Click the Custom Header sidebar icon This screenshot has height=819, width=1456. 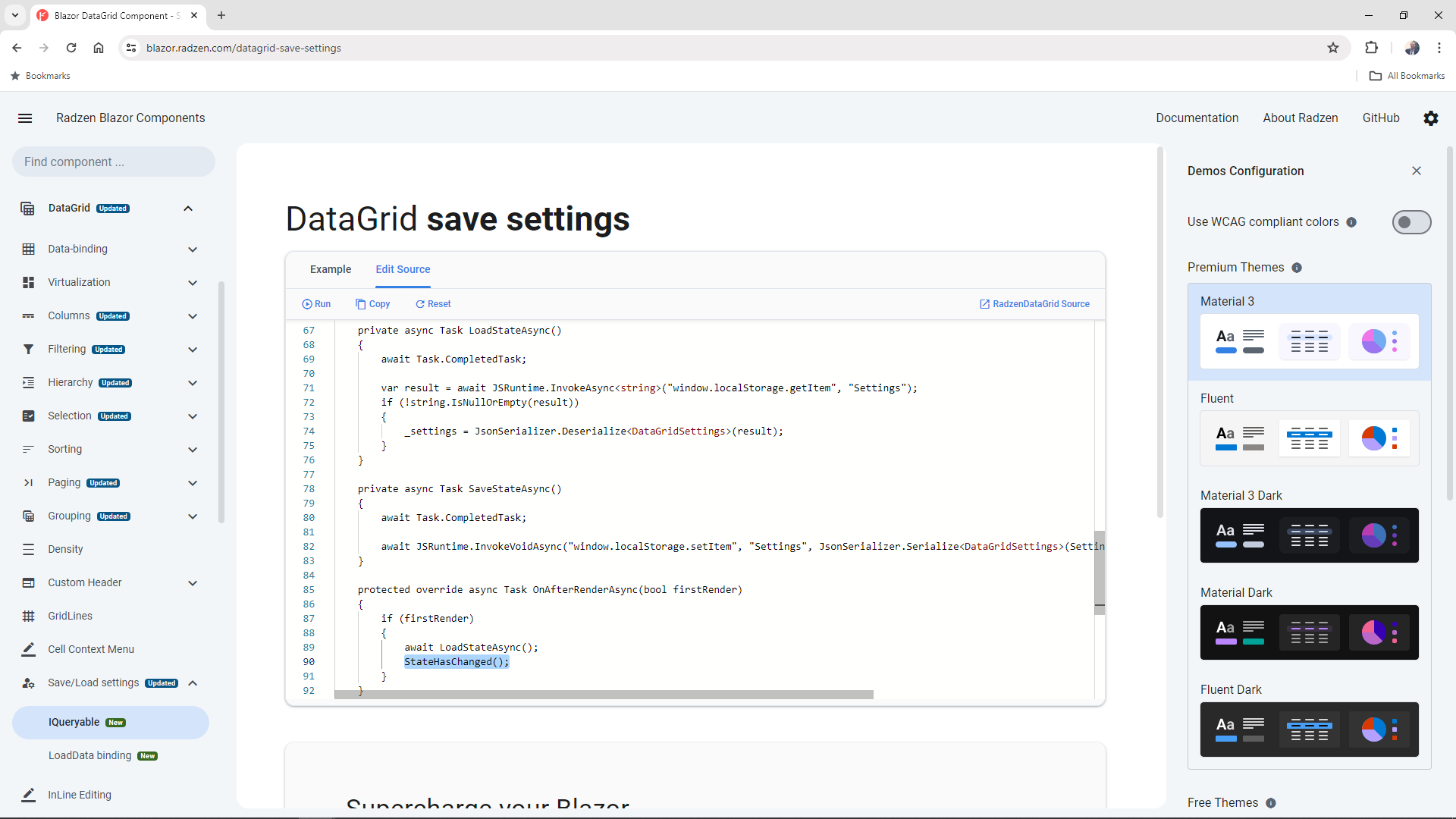pos(28,582)
